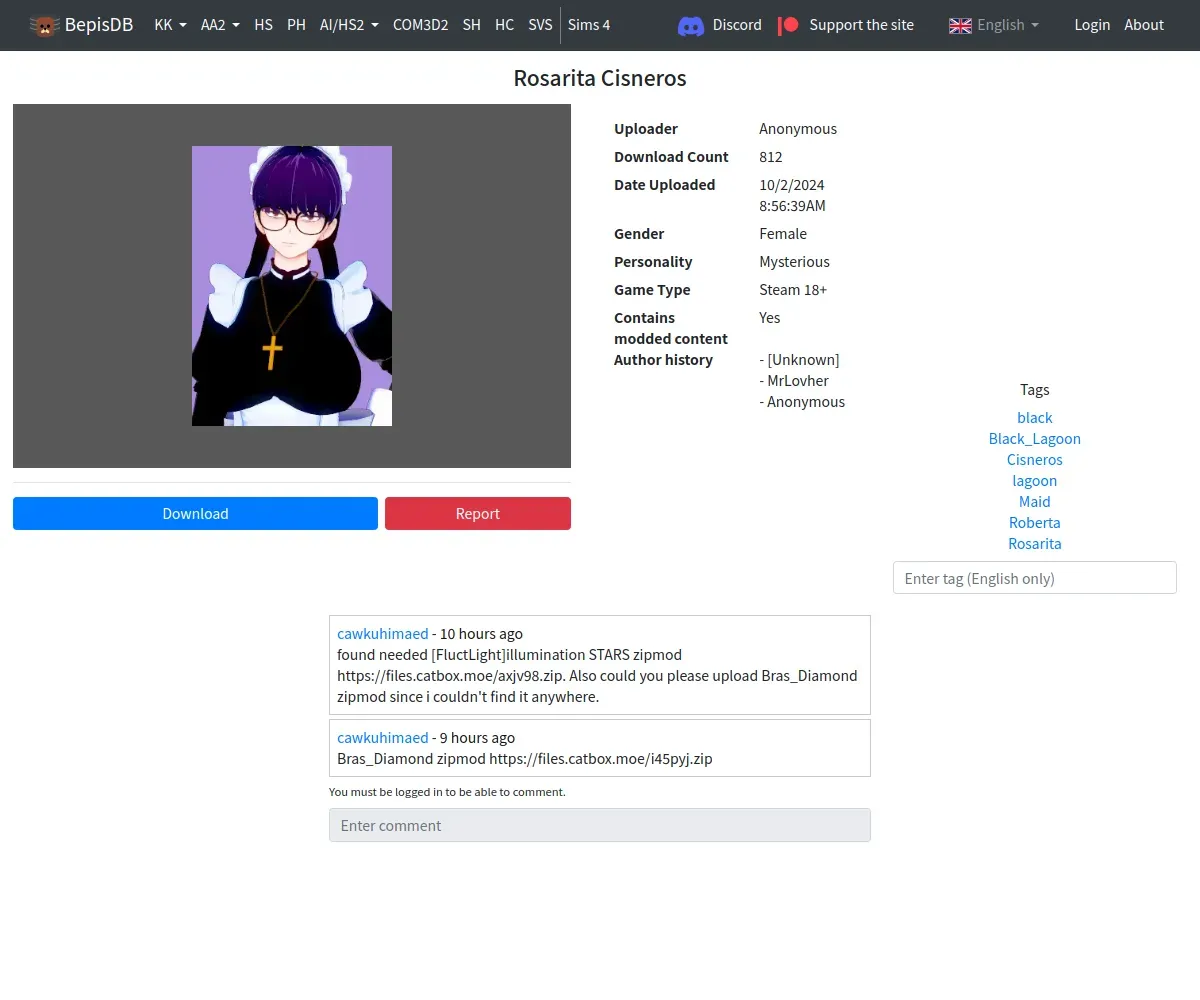Viewport: 1200px width, 1000px height.
Task: Click the Rosarita Cisneros page title
Action: coord(600,78)
